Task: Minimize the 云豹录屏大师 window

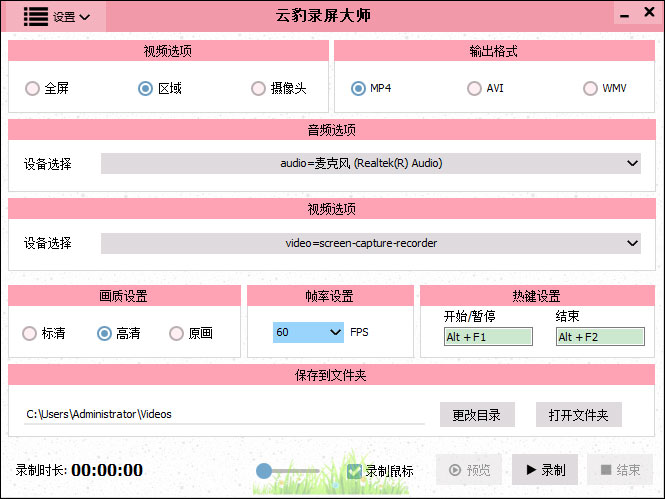Action: tap(624, 16)
